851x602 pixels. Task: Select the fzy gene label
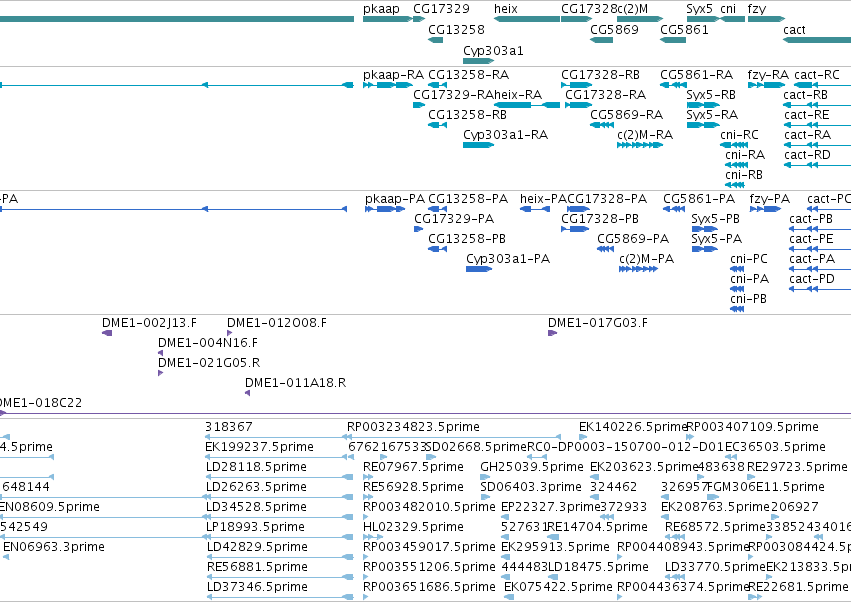(757, 9)
